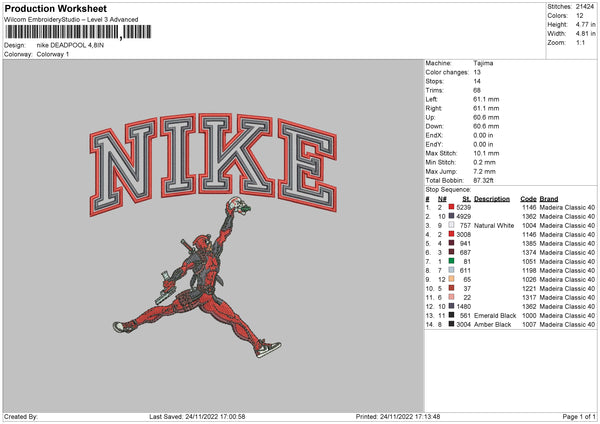Click the Width value 4.81 in
Screen dimensions: 600x424
pyautogui.click(x=585, y=34)
